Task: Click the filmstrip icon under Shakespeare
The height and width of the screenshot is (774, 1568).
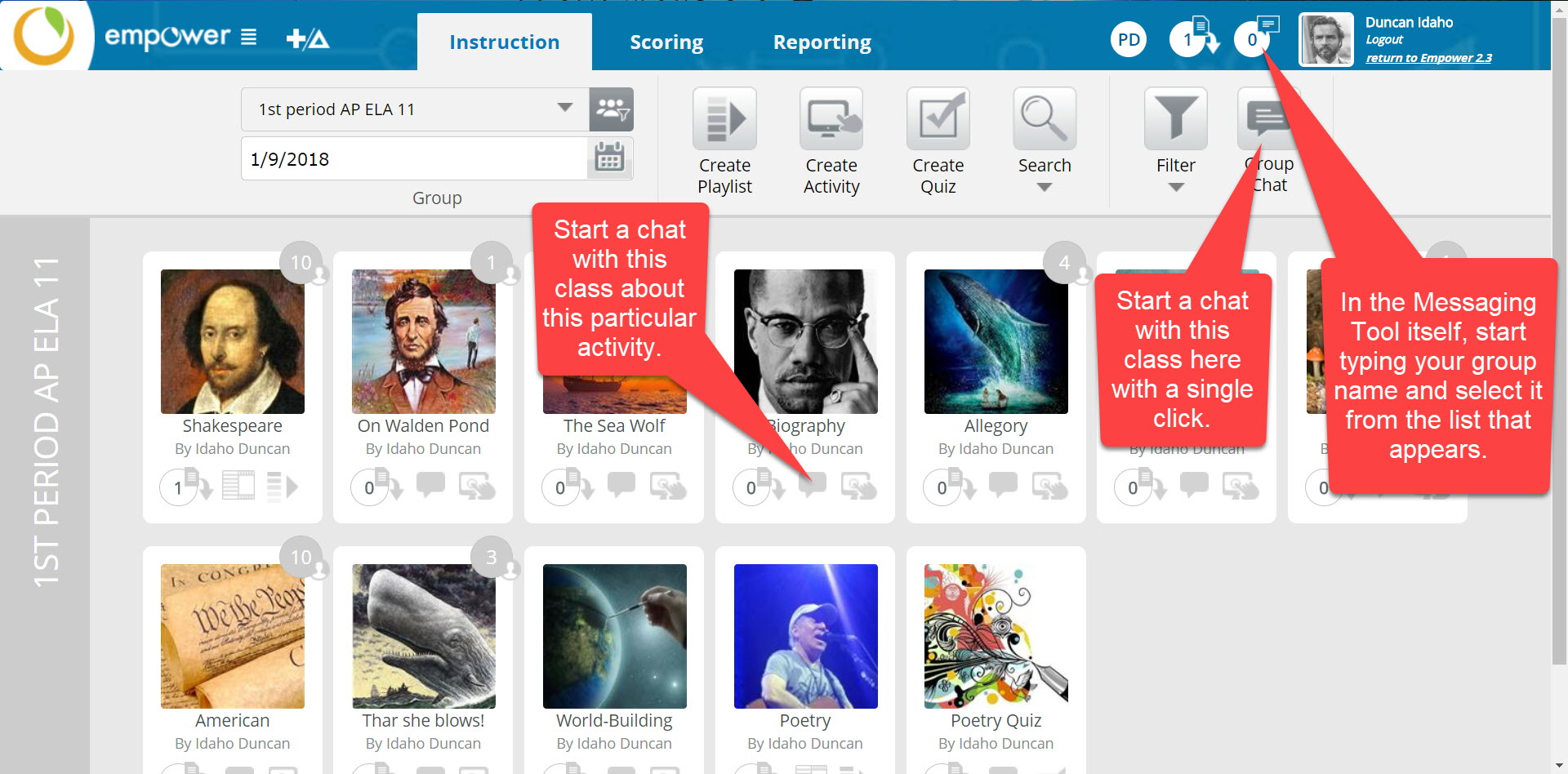Action: pos(238,486)
